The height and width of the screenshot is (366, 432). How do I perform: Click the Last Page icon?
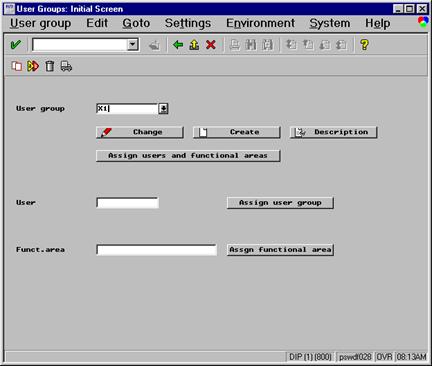[x=341, y=45]
